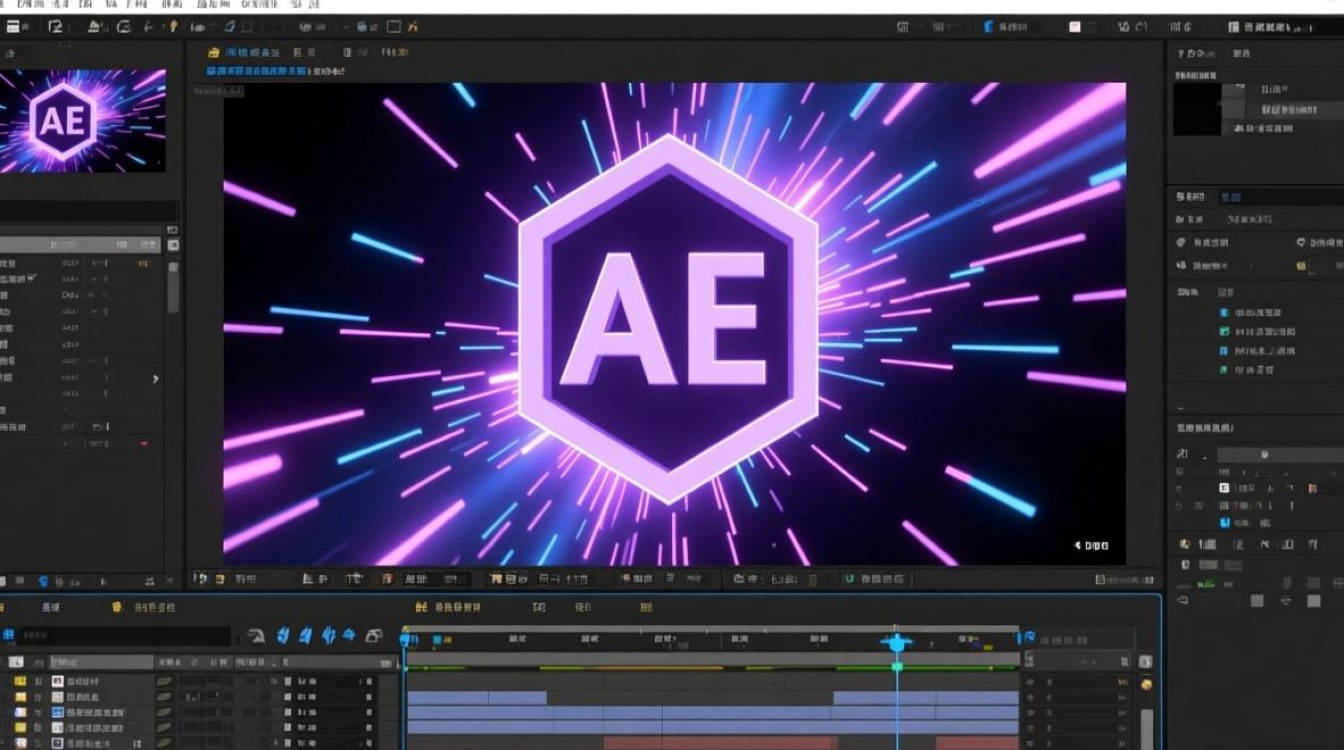The width and height of the screenshot is (1344, 750).
Task: Click the first blue icon right of timeline search
Action: 282,635
